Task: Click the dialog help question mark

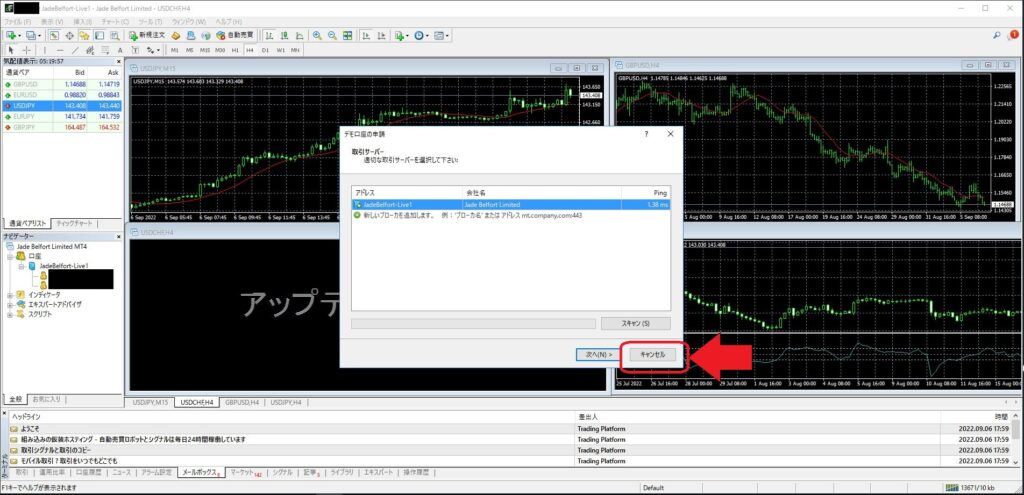Action: click(x=647, y=134)
